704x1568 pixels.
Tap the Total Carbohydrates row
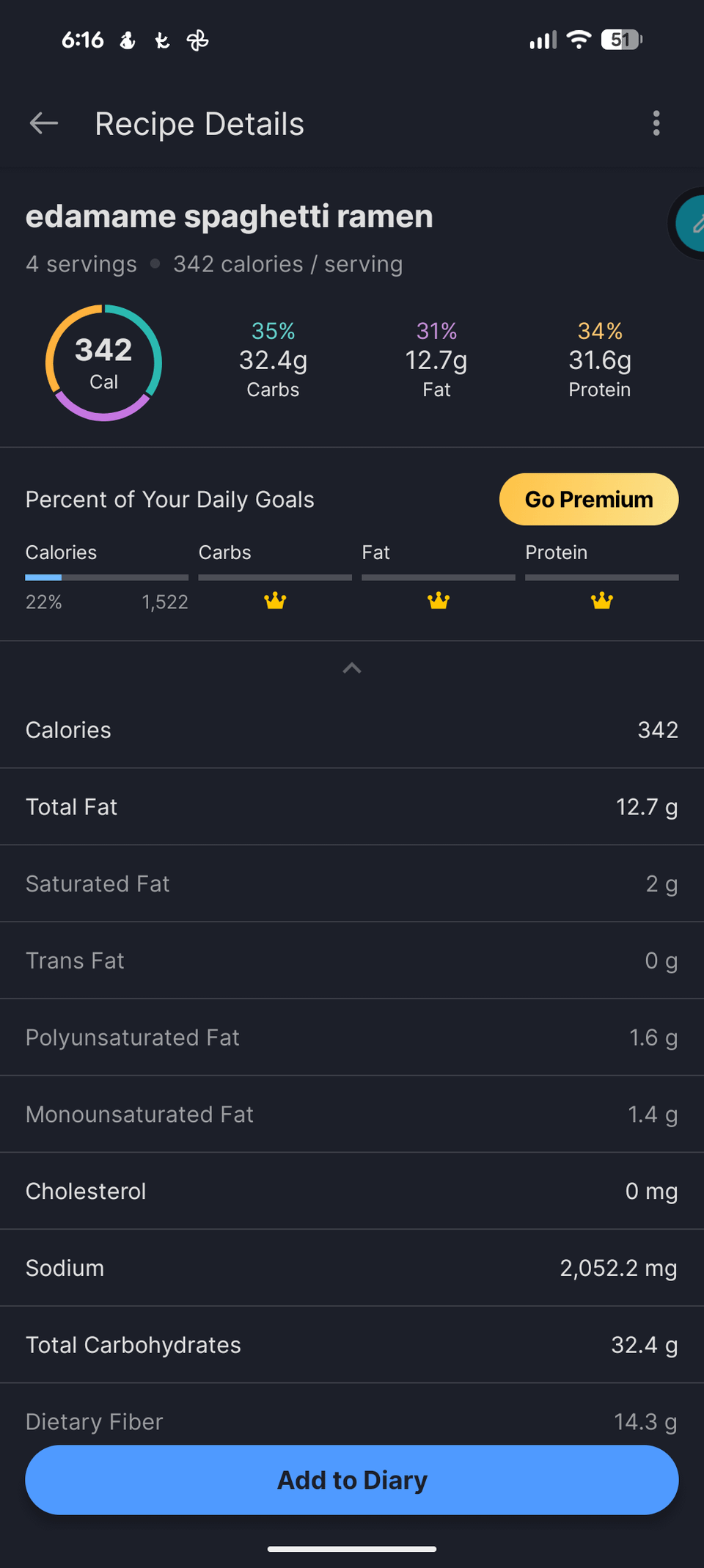352,1345
